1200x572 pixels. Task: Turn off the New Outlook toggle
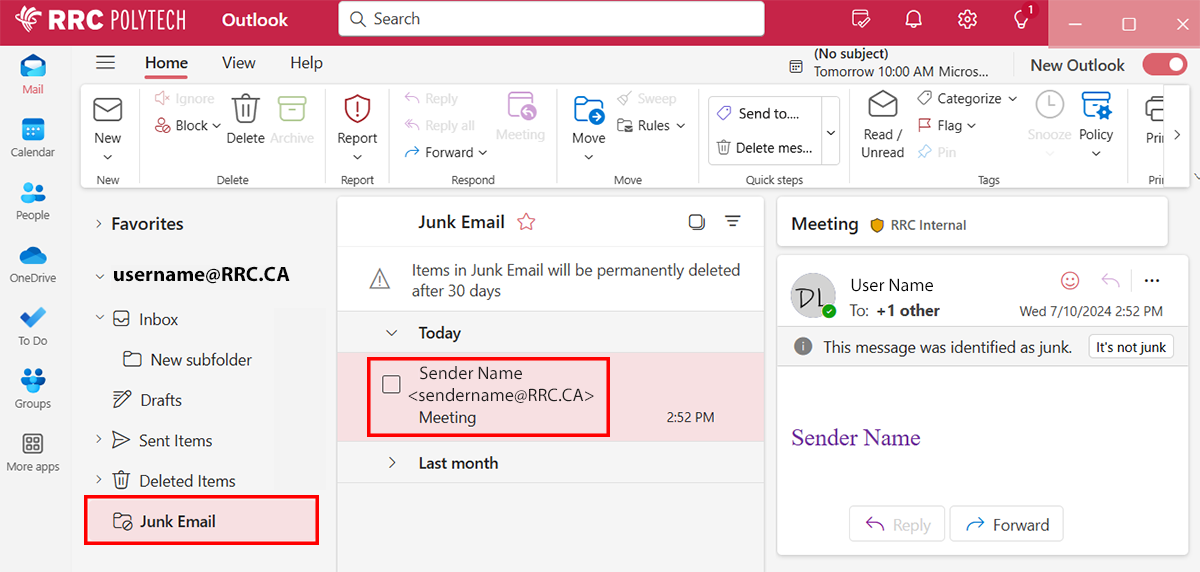1163,65
